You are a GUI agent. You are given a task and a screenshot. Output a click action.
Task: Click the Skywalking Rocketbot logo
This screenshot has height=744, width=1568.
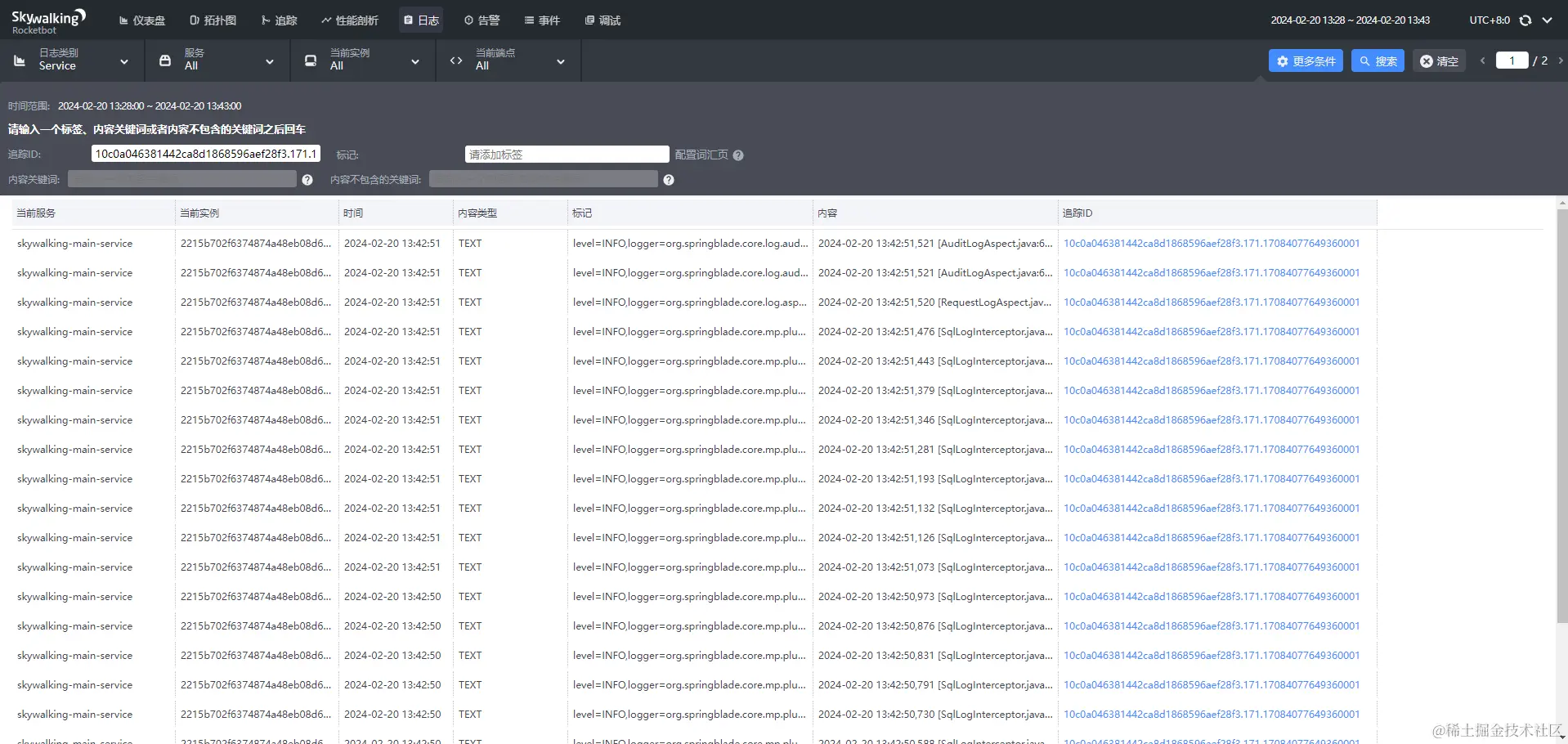click(48, 20)
